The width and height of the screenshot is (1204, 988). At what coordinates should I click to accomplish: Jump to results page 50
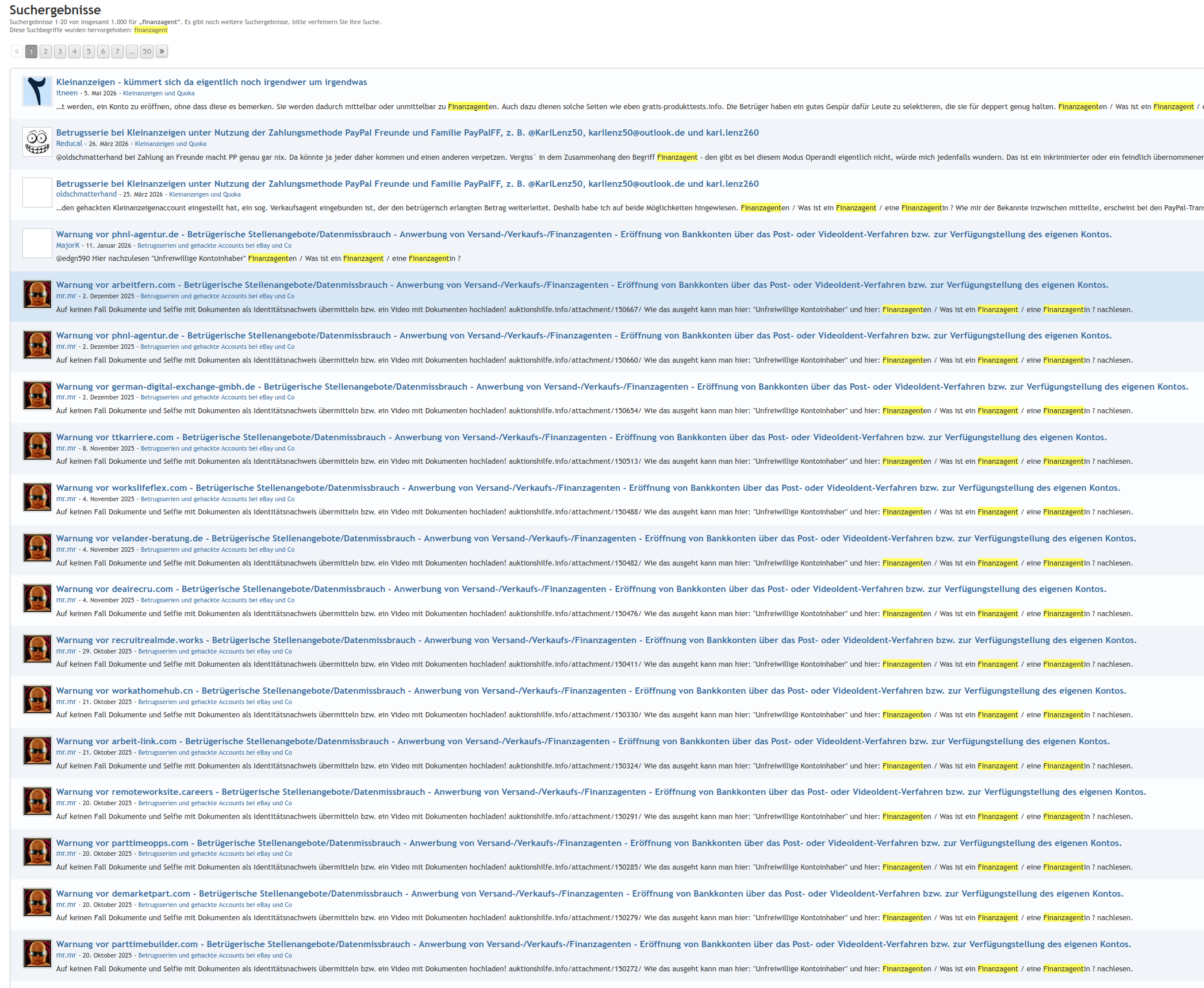pyautogui.click(x=147, y=52)
